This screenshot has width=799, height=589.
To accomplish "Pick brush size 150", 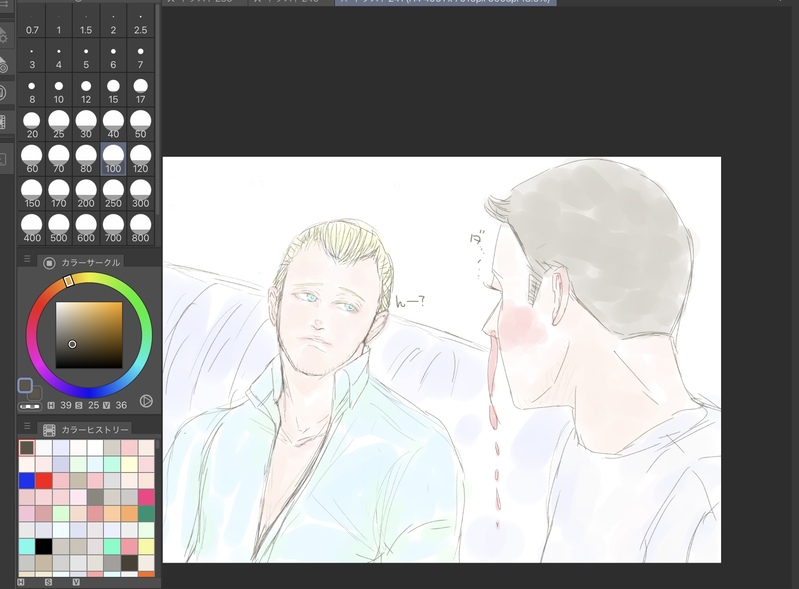I will click(x=32, y=194).
